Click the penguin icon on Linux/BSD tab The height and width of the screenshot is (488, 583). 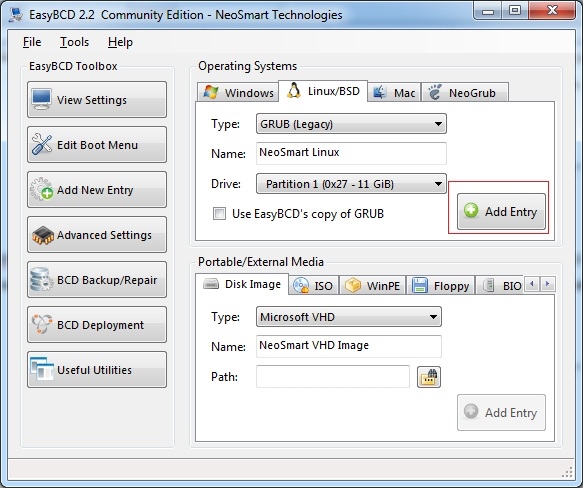coord(294,91)
